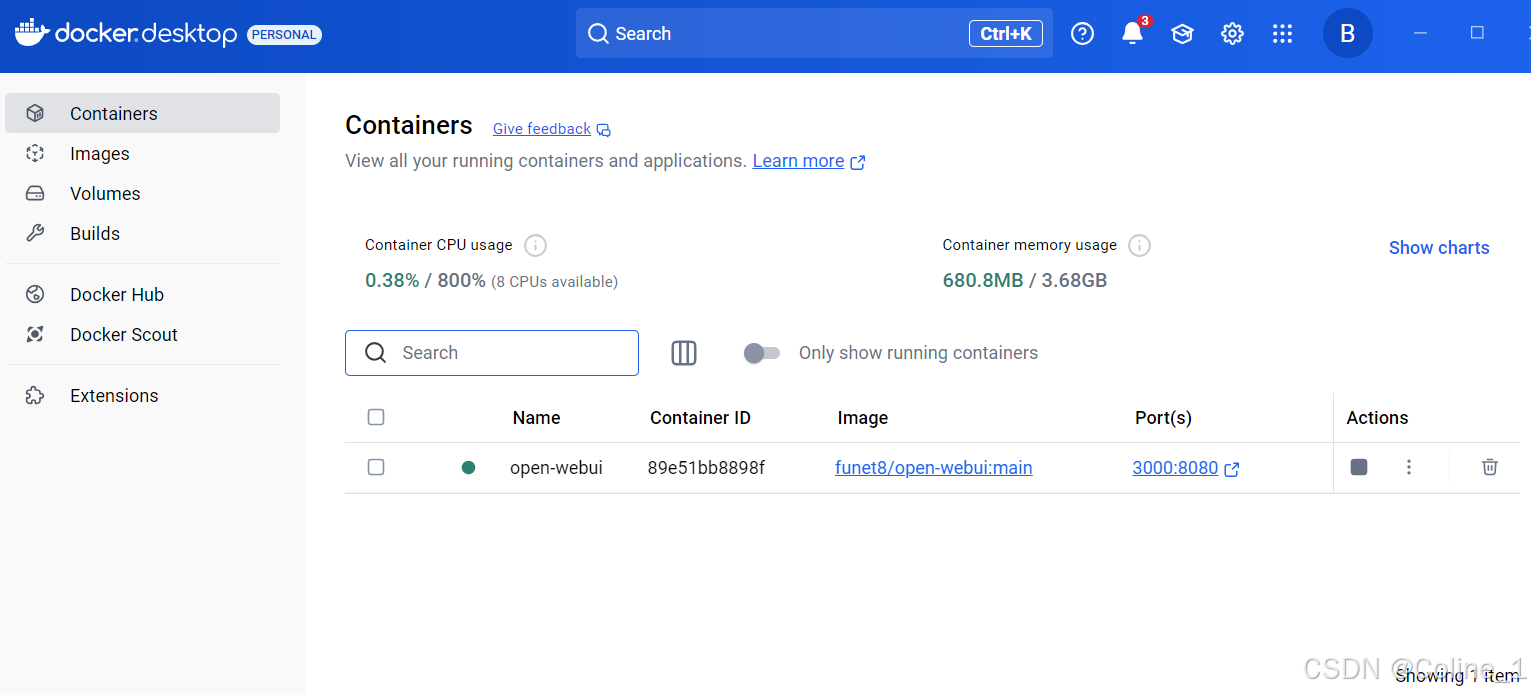Click the Docker Scout icon in sidebar

click(x=35, y=334)
